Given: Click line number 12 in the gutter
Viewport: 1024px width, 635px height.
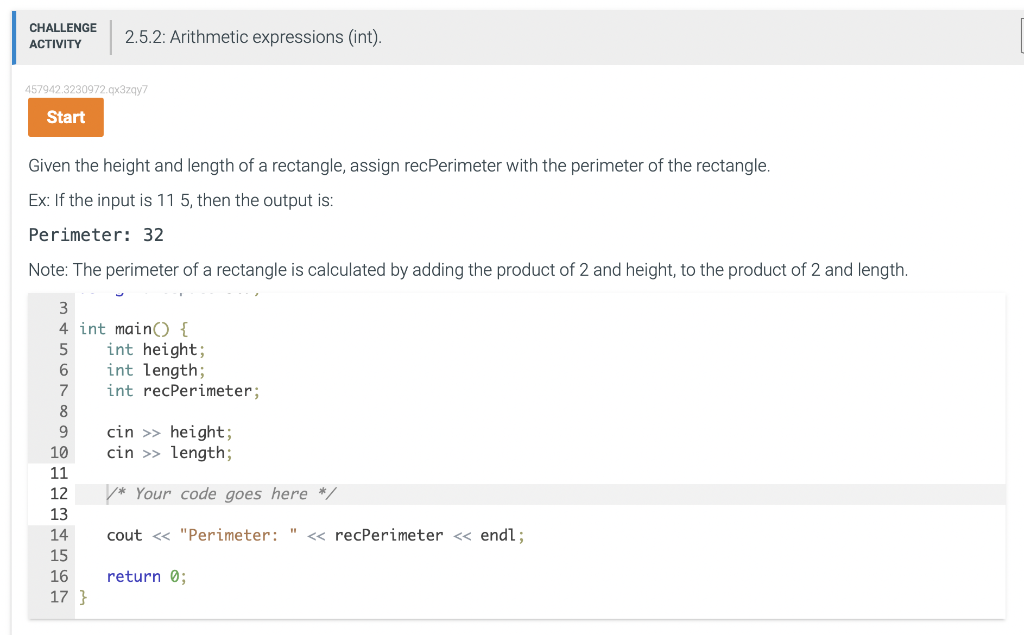Looking at the screenshot, I should tap(59, 493).
